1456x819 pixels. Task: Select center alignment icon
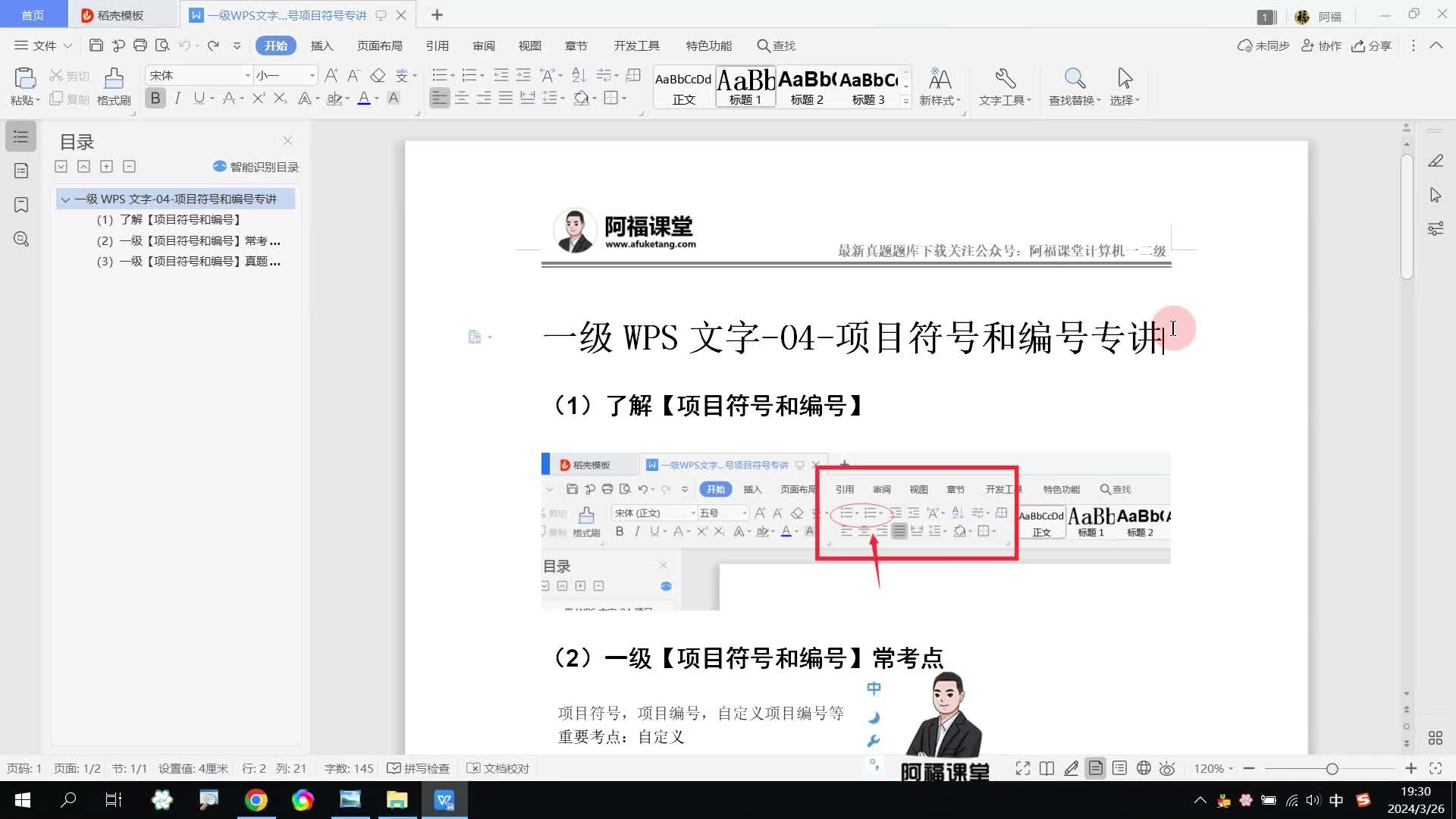(462, 99)
